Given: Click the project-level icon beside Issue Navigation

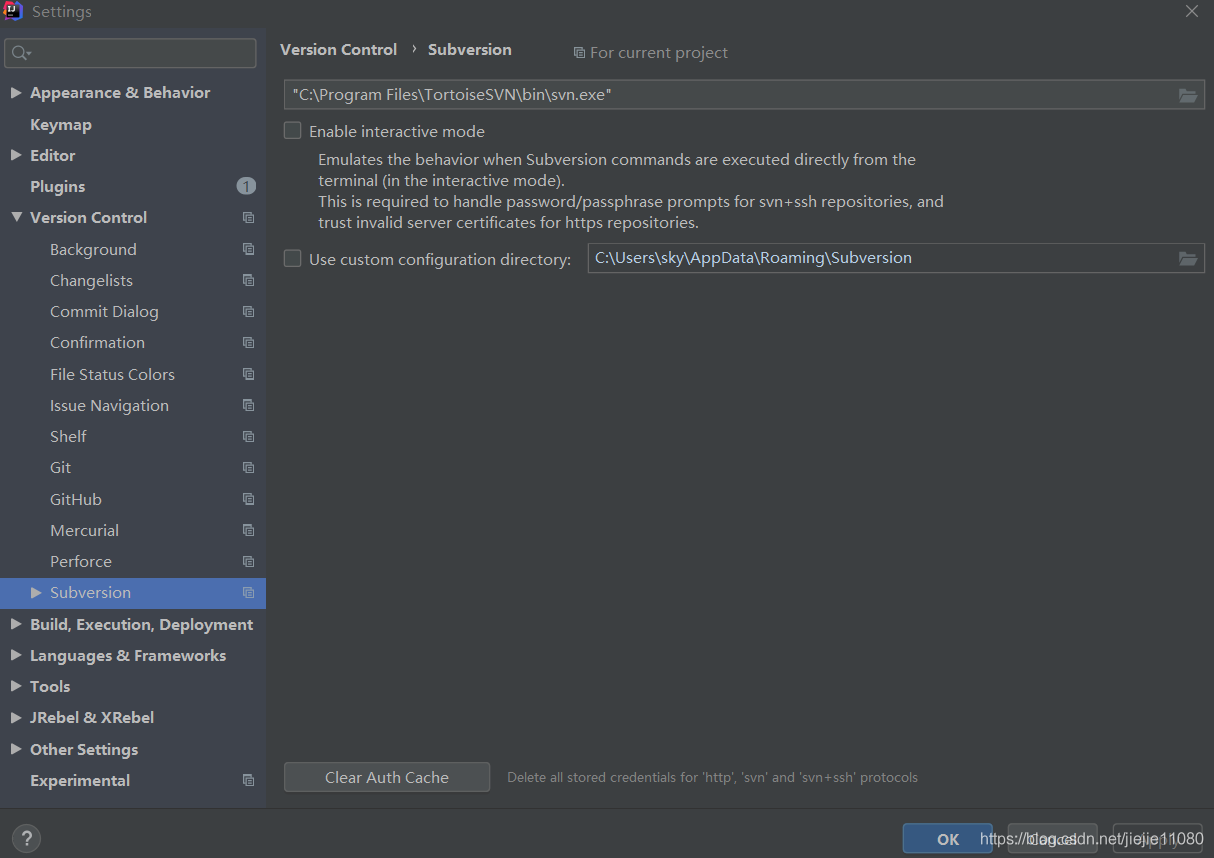Looking at the screenshot, I should pos(248,405).
